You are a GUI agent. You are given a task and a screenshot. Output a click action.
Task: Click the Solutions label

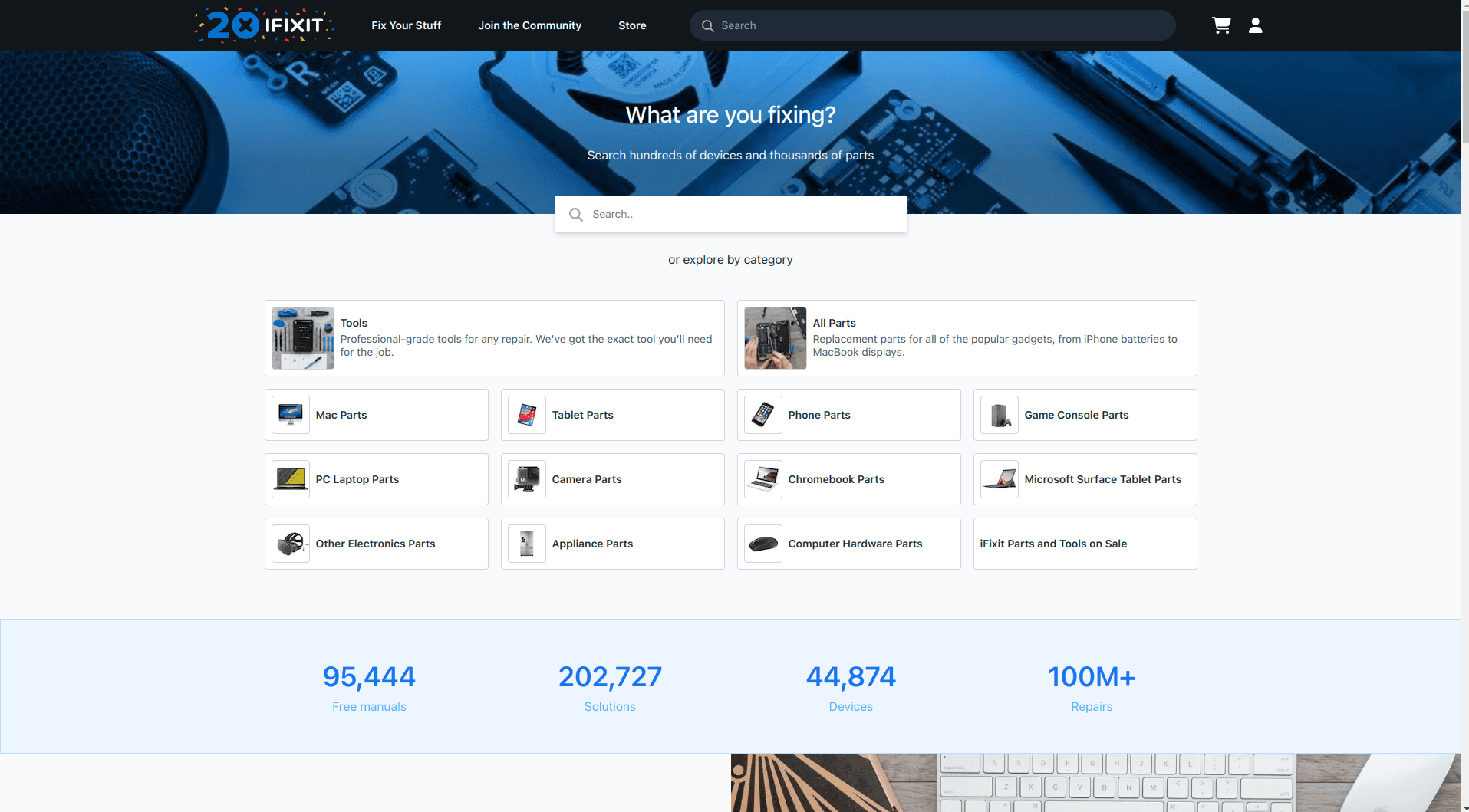point(610,707)
